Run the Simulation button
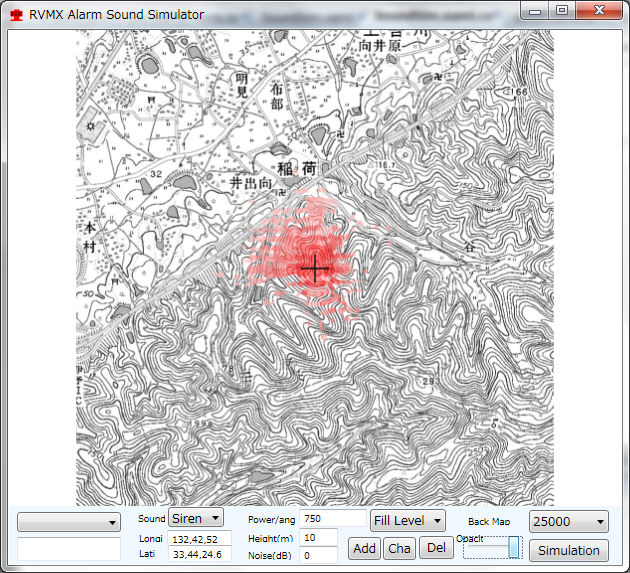Screen dimensions: 630x573 (x=569, y=550)
